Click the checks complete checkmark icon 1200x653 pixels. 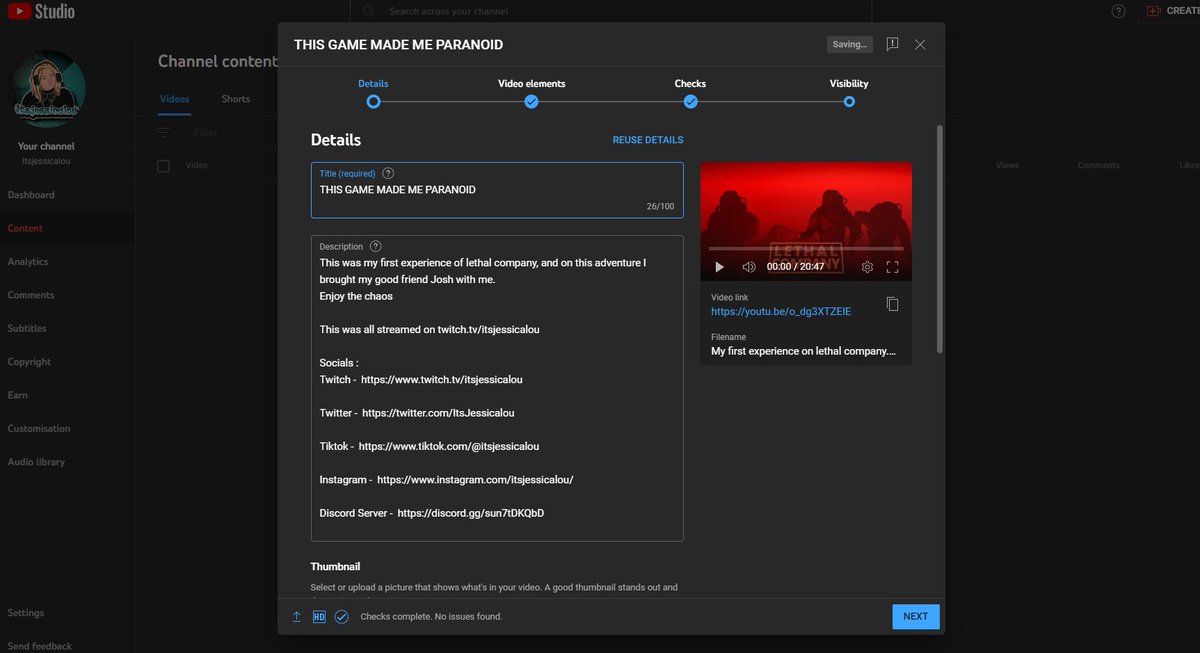click(x=341, y=617)
